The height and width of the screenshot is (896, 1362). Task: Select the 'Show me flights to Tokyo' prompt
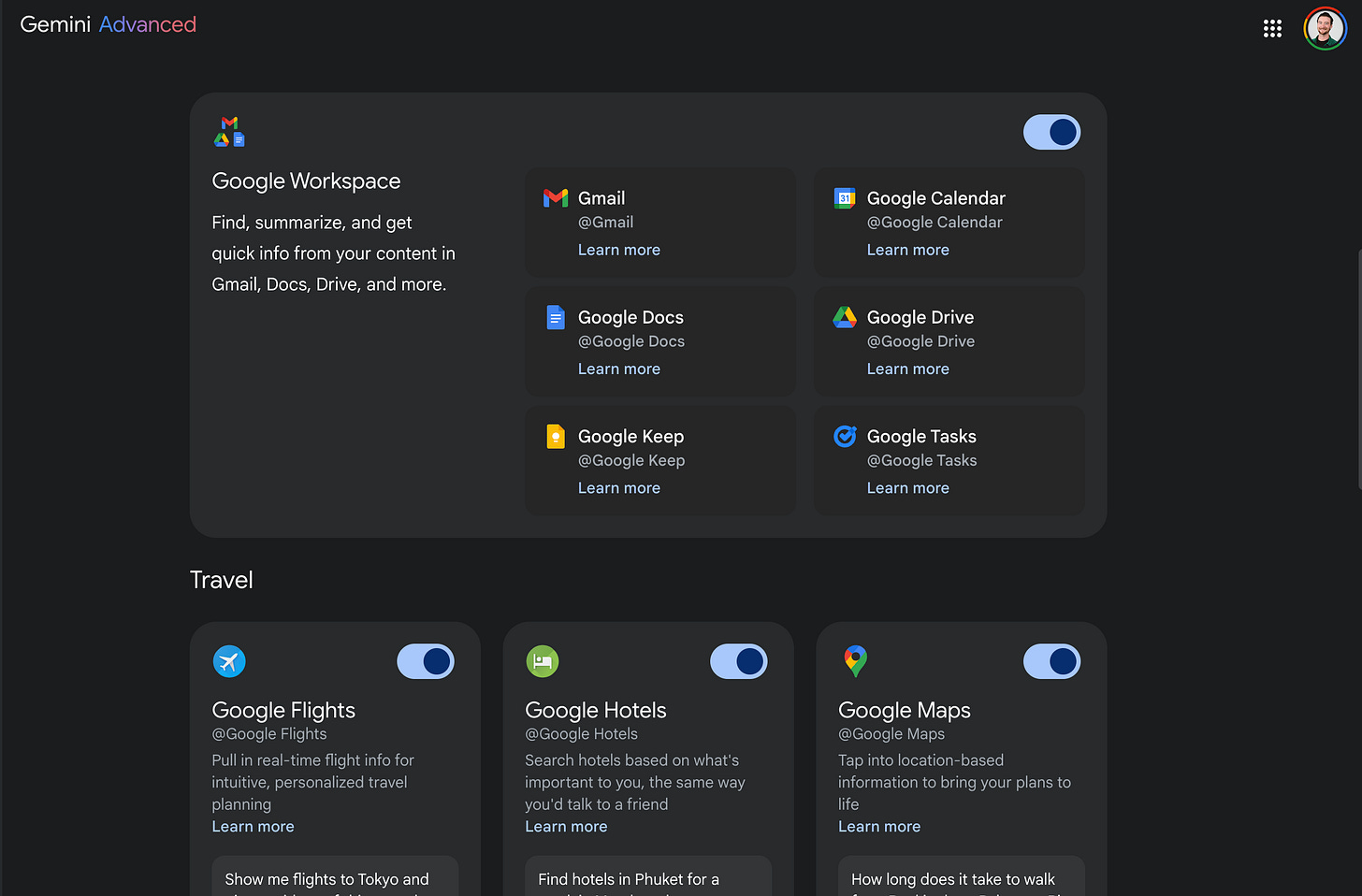coord(335,876)
